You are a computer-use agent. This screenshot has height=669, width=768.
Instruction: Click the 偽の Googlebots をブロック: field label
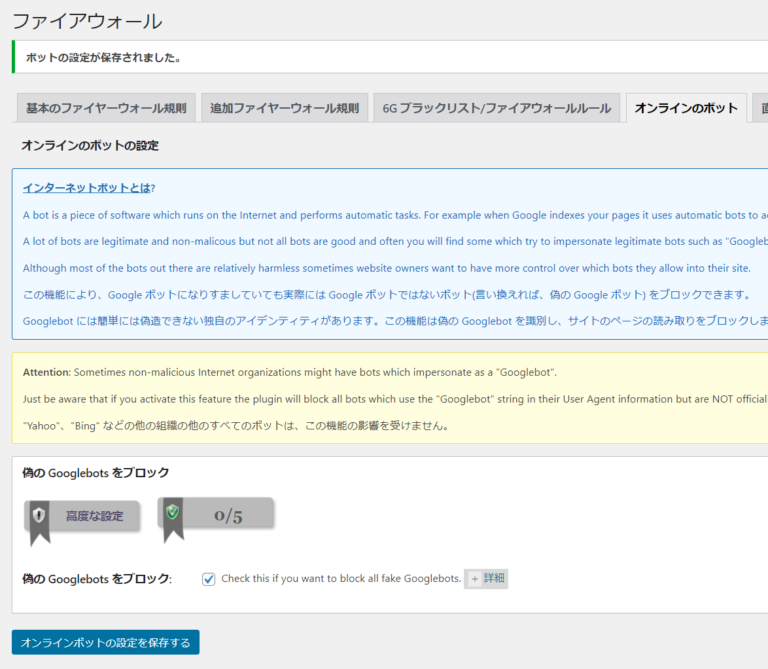point(97,579)
